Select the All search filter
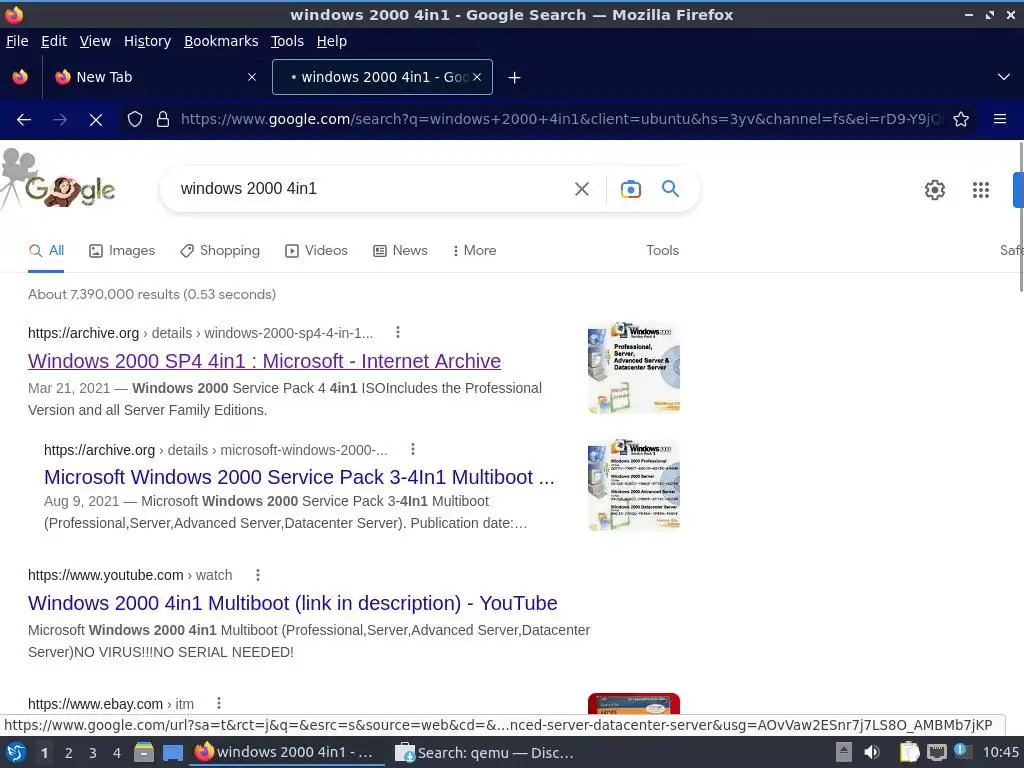Image resolution: width=1024 pixels, height=768 pixels. 46,251
